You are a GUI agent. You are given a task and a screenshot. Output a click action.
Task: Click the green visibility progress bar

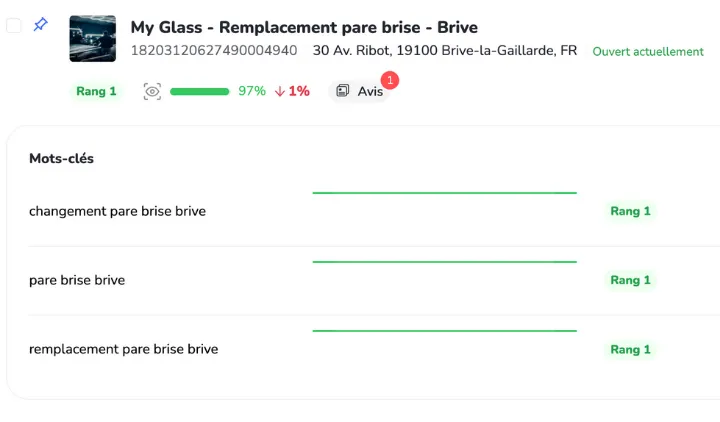200,91
